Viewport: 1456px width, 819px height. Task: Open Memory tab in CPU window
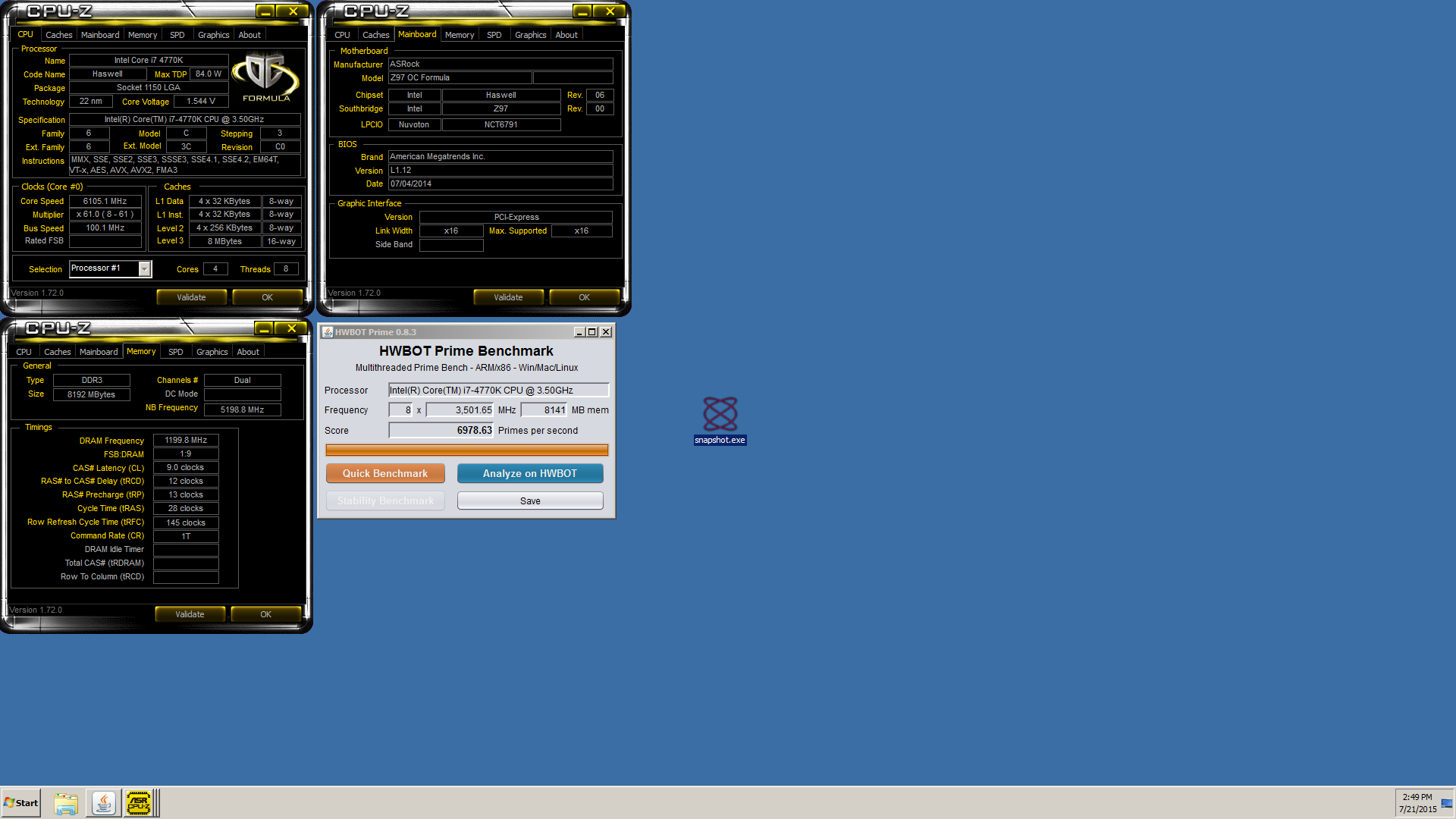click(143, 35)
